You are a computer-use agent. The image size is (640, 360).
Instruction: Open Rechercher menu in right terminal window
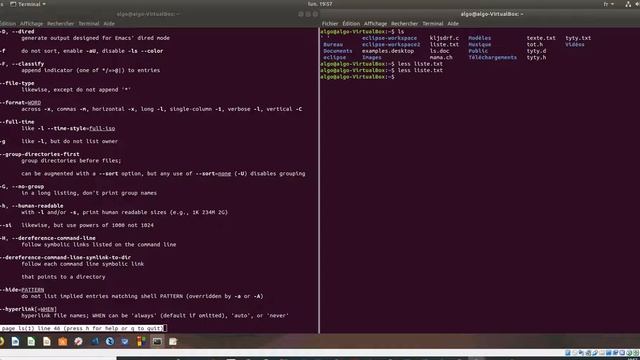pyautogui.click(x=404, y=24)
